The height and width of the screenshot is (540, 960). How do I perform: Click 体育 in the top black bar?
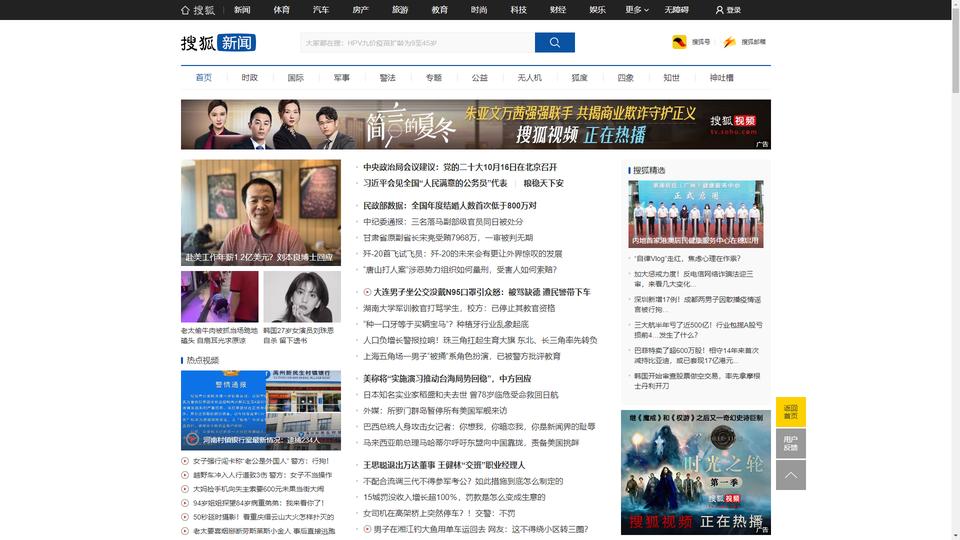click(282, 10)
